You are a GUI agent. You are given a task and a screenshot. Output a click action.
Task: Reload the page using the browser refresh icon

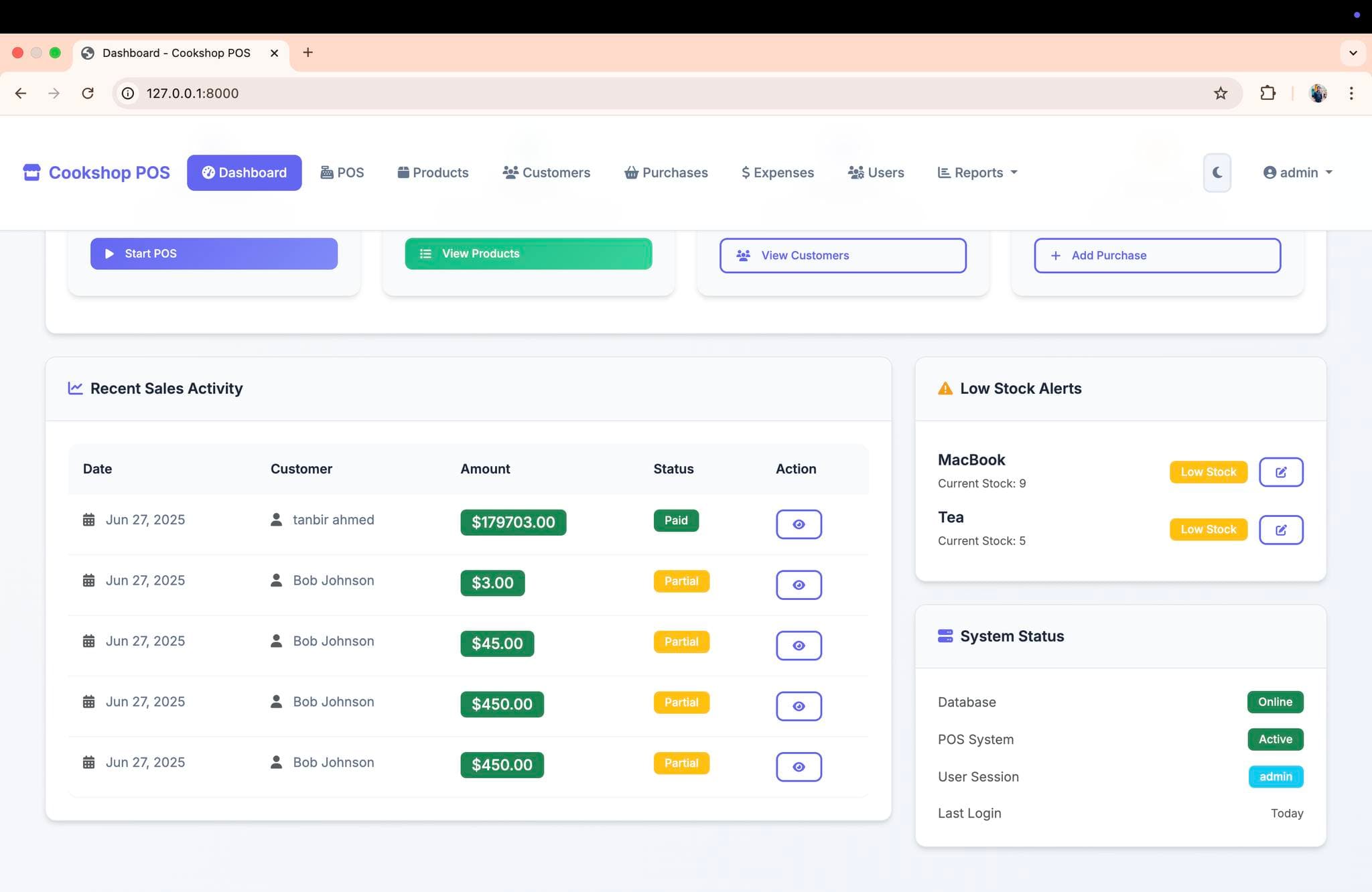point(88,93)
